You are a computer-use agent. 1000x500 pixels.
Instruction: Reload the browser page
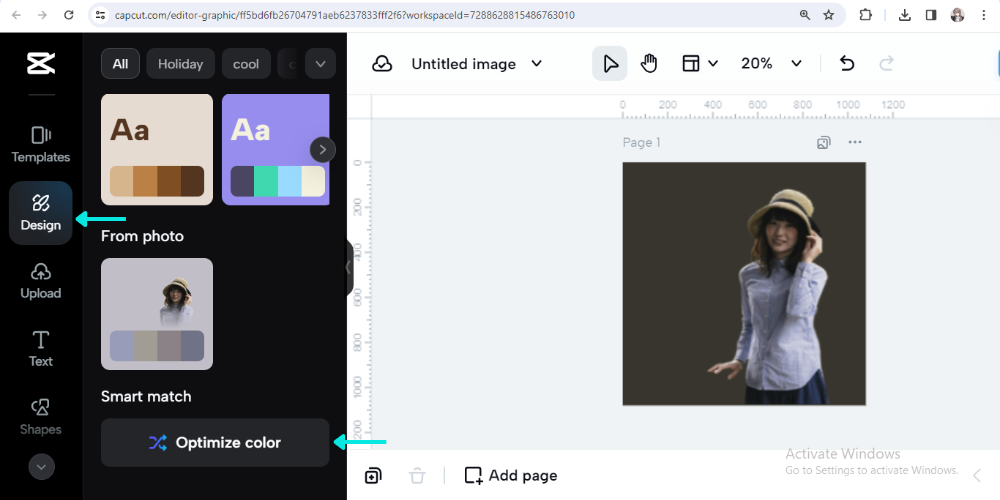(69, 15)
